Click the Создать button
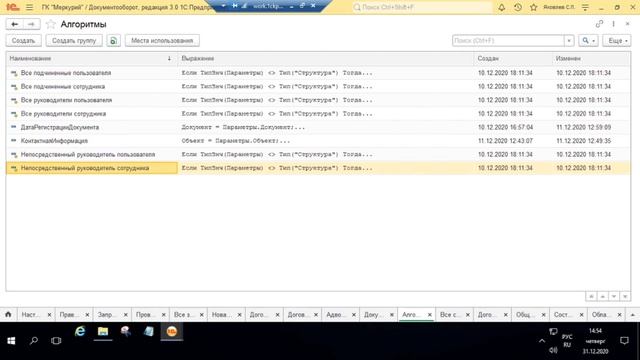 tap(24, 40)
